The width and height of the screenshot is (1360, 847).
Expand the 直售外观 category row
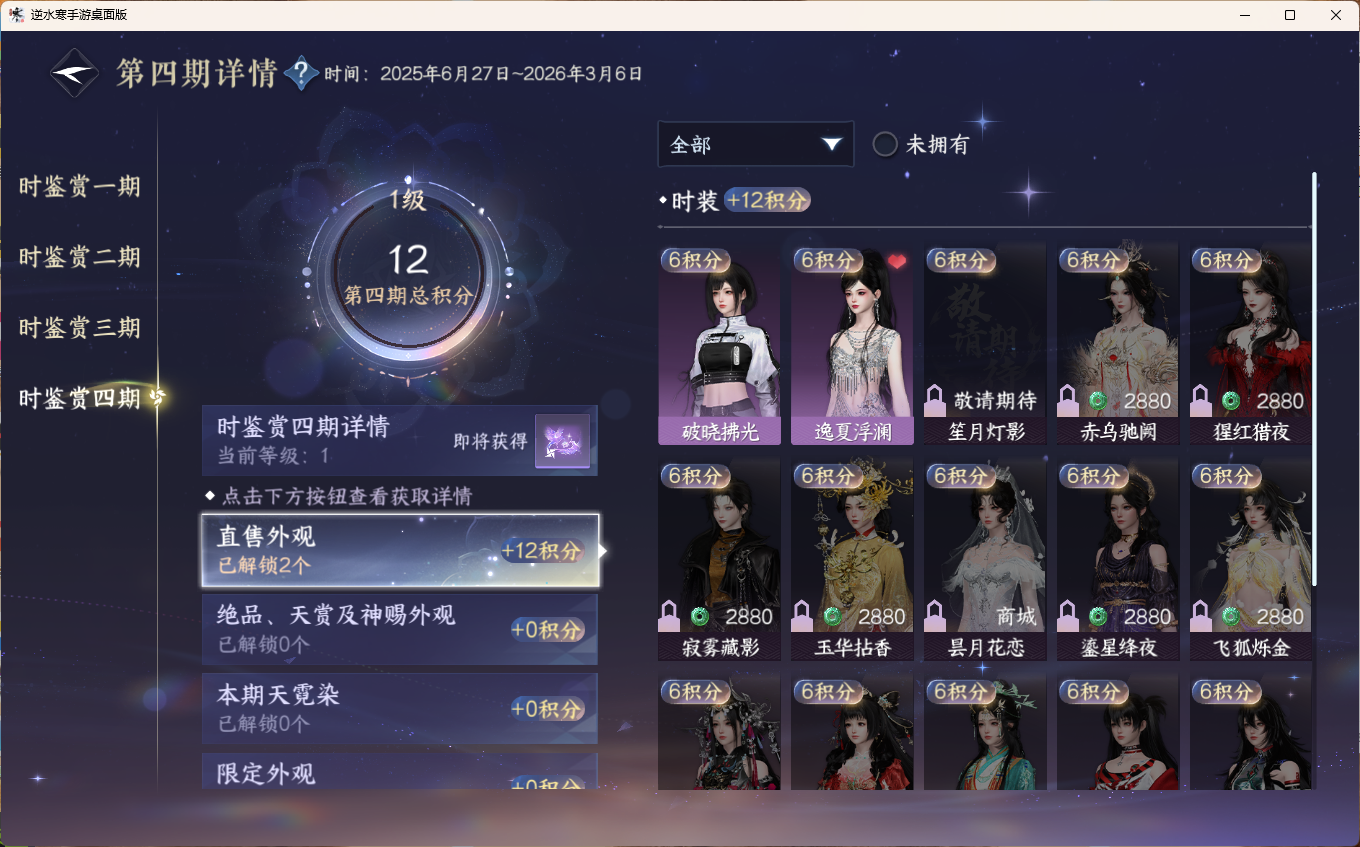400,550
